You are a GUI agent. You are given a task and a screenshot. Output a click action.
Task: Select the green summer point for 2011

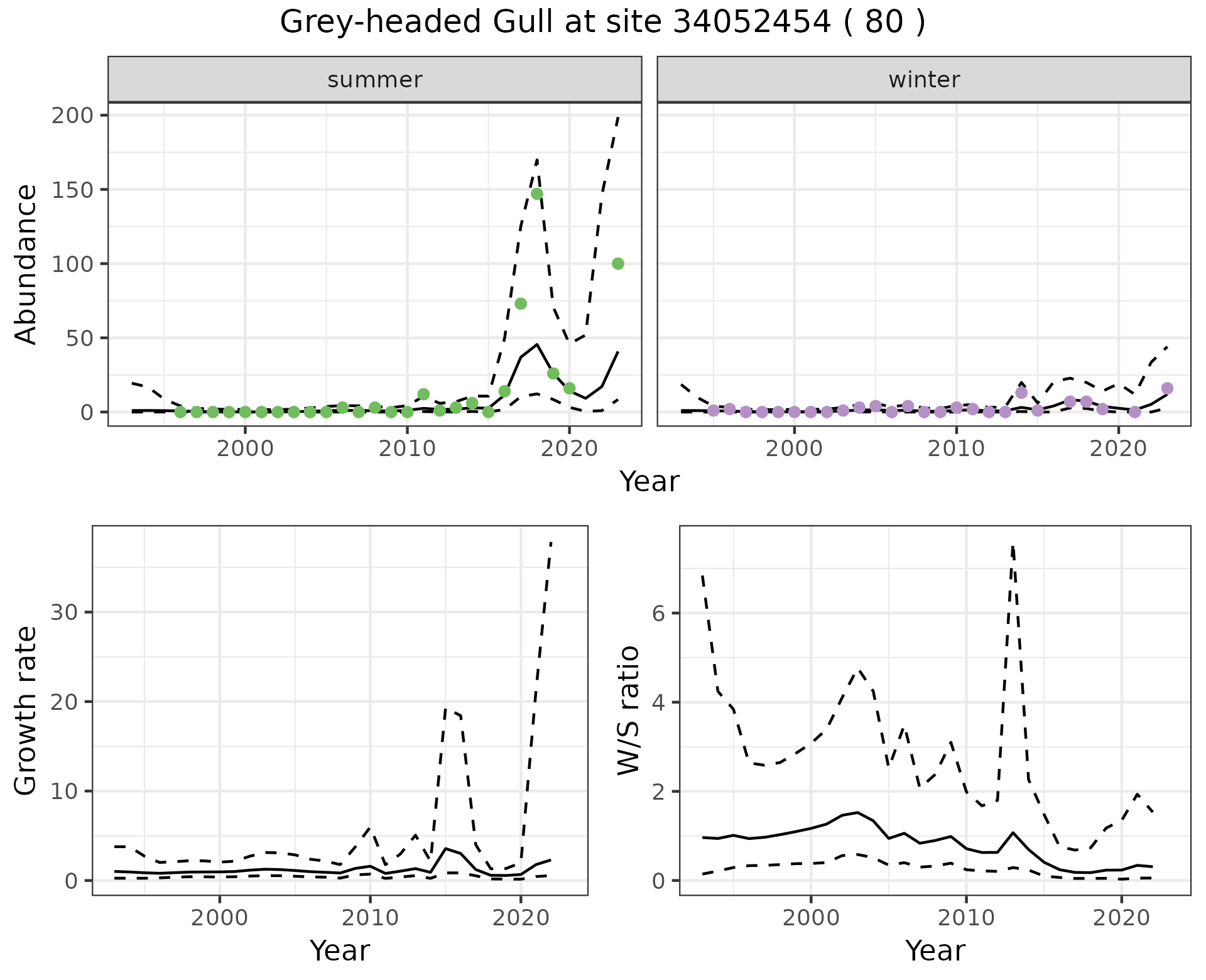tap(423, 395)
